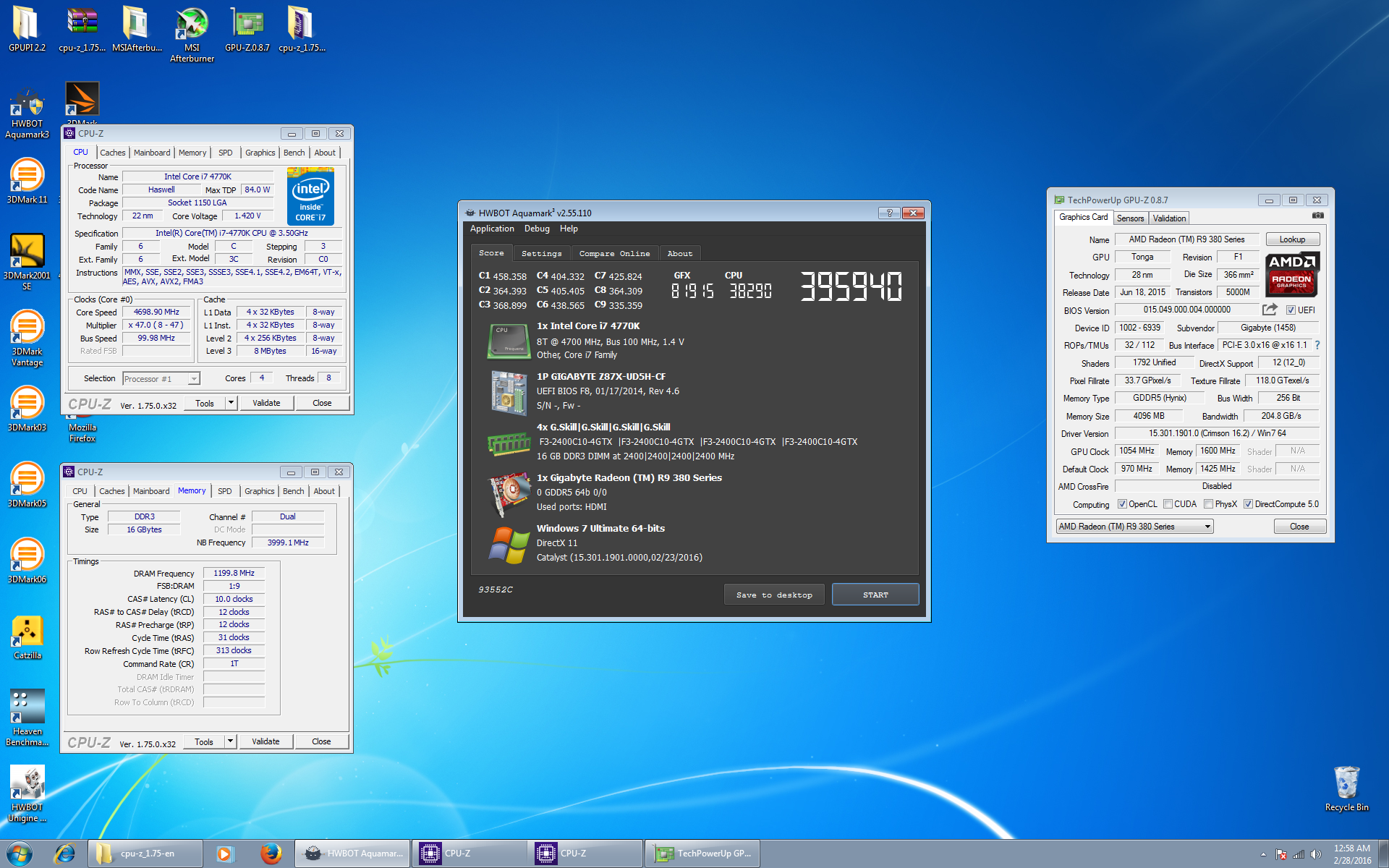The width and height of the screenshot is (1389, 868).
Task: Show hidden tray icons arrow
Action: pos(1263,854)
